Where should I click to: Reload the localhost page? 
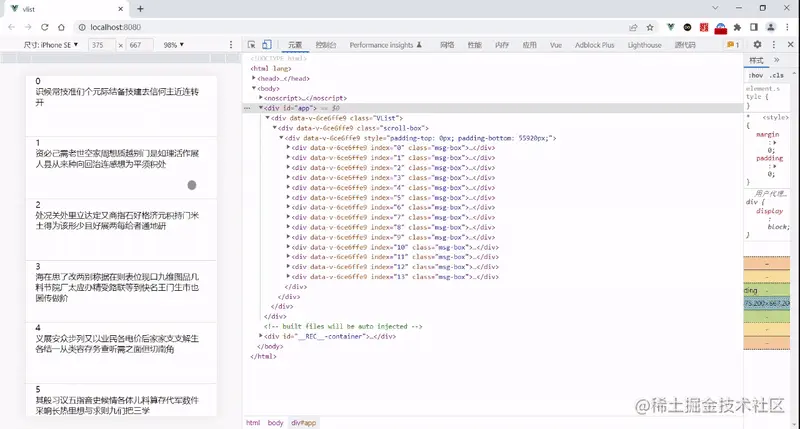point(45,27)
